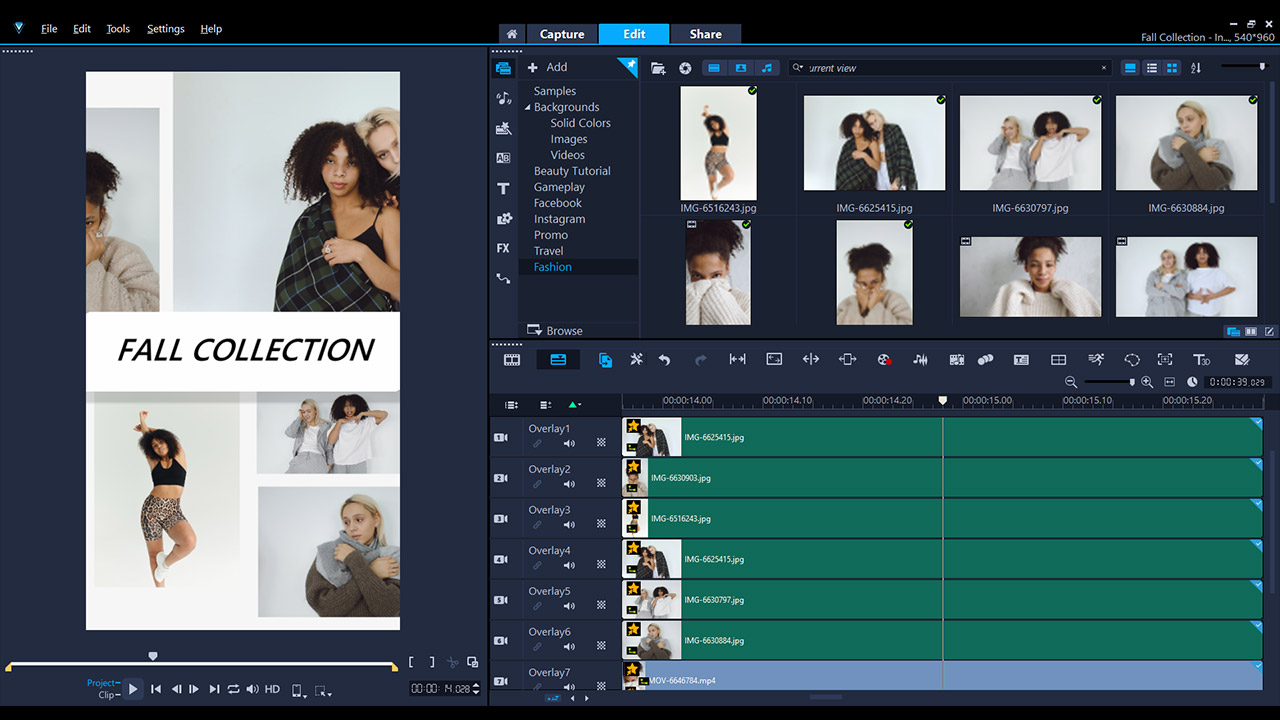Mute the Overlay1 track speaker
Image resolution: width=1280 pixels, height=720 pixels.
(569, 443)
